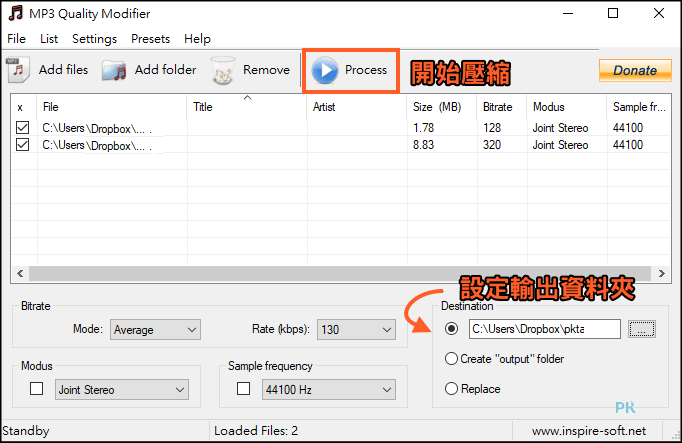Screen dimensions: 682x443
Task: Open the List menu
Action: coord(49,39)
